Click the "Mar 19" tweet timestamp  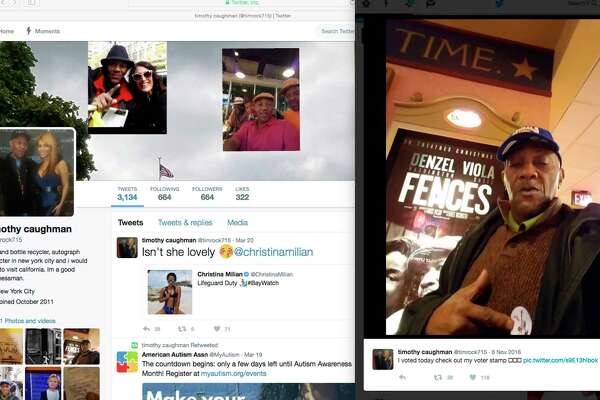pos(253,354)
